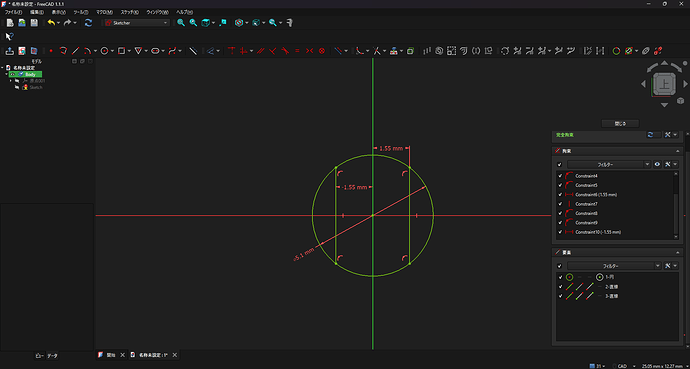Toggle the Constraint10 (-1.55 mm) checkbox
The height and width of the screenshot is (369, 690).
pos(560,232)
